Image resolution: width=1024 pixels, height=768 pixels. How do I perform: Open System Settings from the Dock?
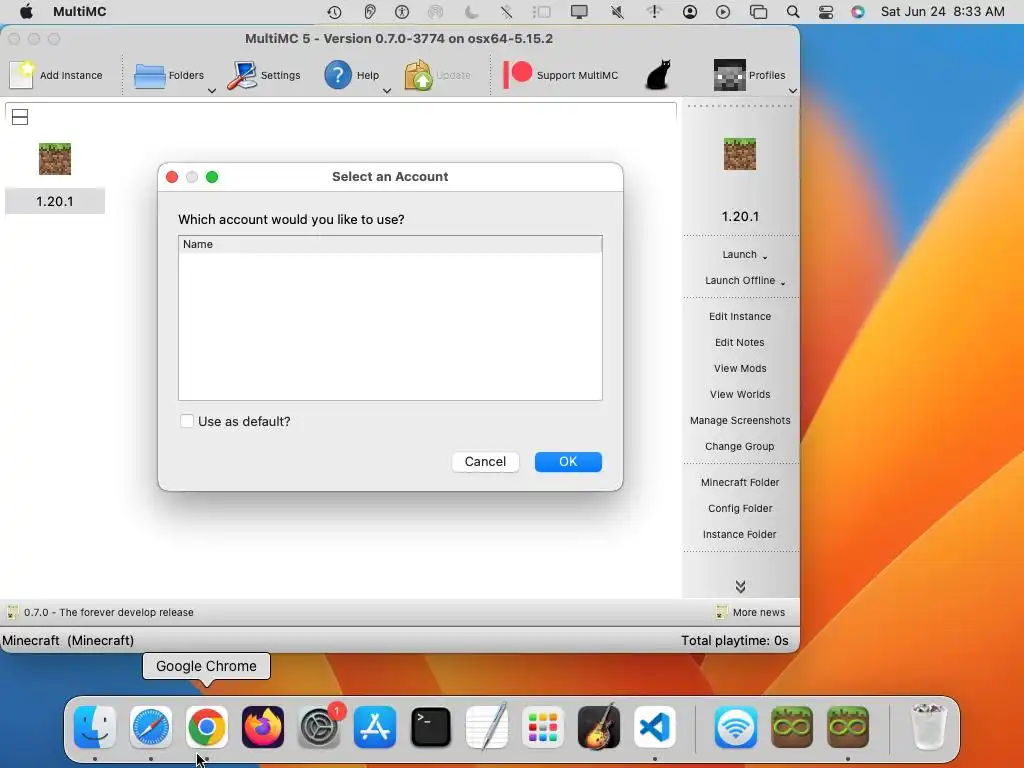(x=319, y=727)
